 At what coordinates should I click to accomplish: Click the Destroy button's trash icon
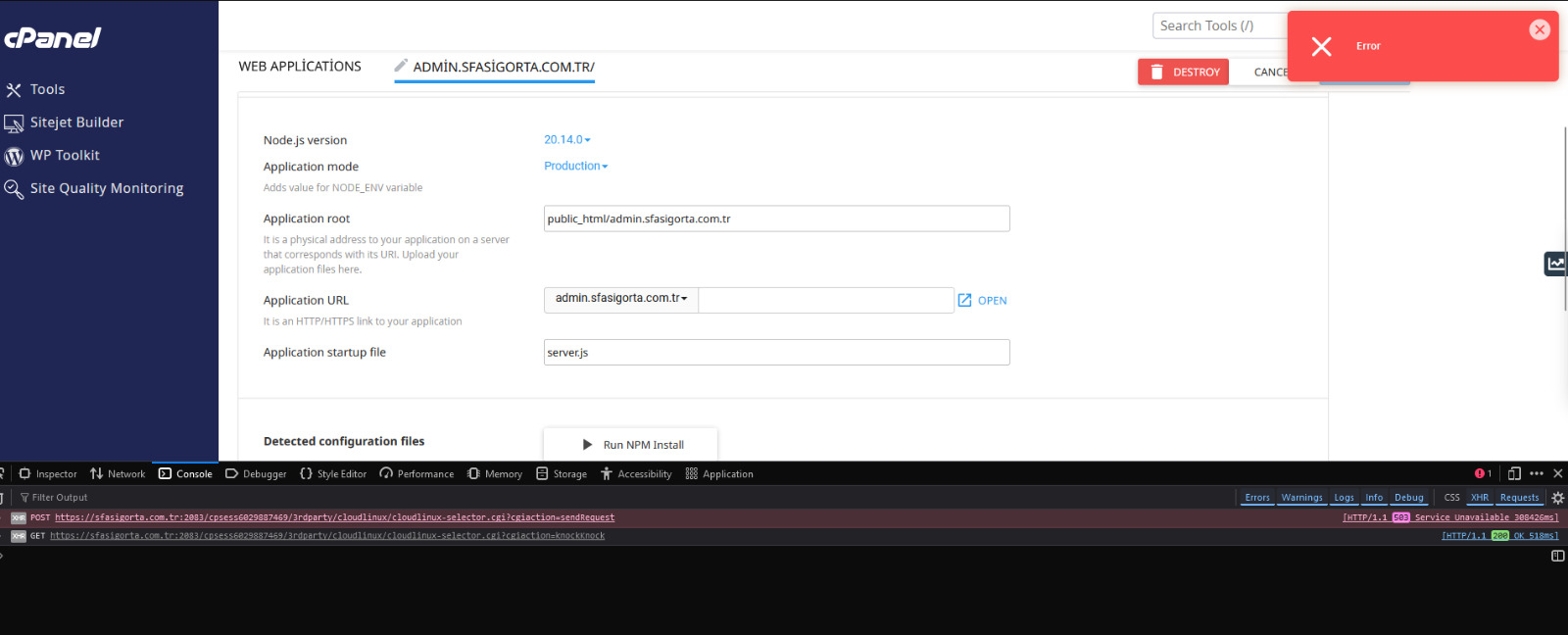(x=1156, y=72)
